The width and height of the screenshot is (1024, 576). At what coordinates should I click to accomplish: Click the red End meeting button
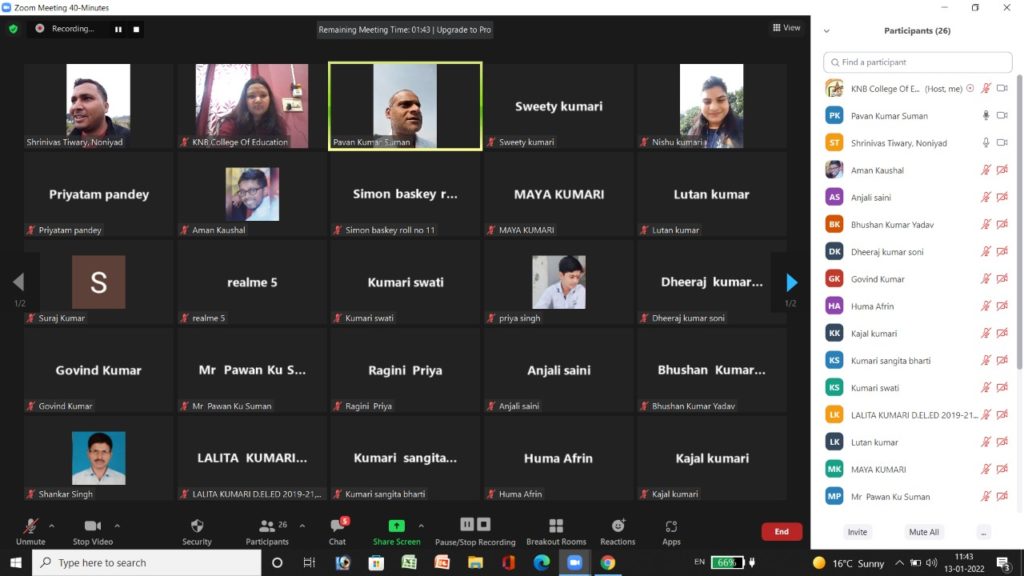coord(781,532)
